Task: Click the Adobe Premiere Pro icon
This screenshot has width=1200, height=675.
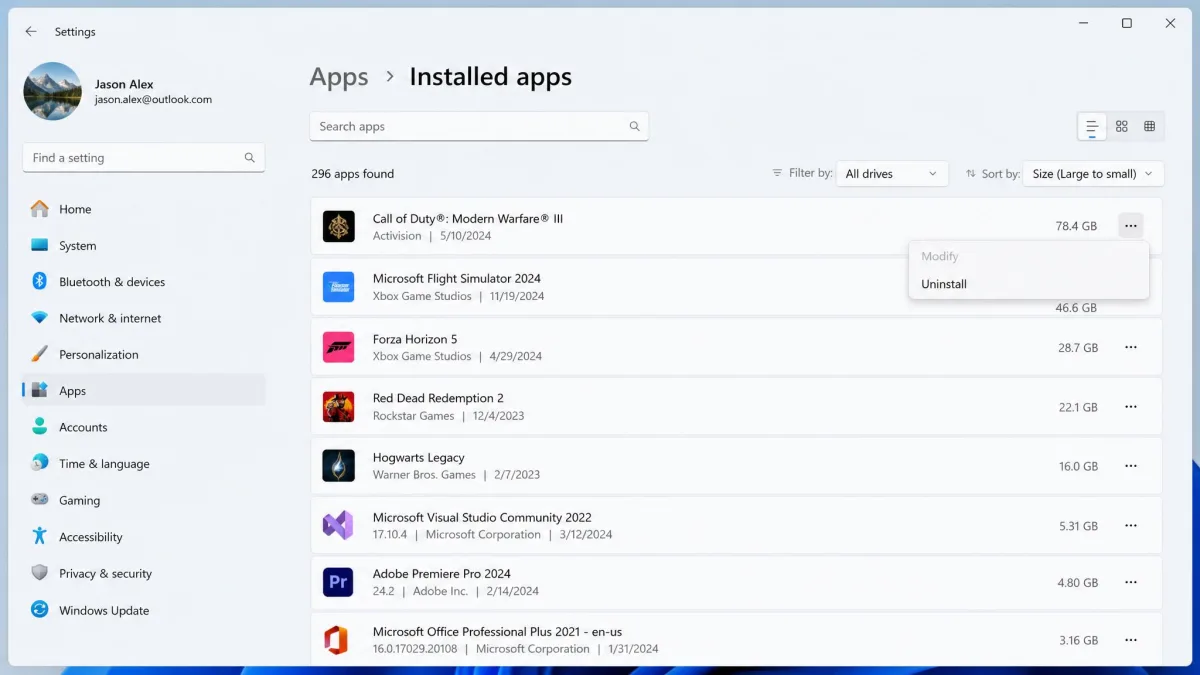Action: pyautogui.click(x=338, y=582)
